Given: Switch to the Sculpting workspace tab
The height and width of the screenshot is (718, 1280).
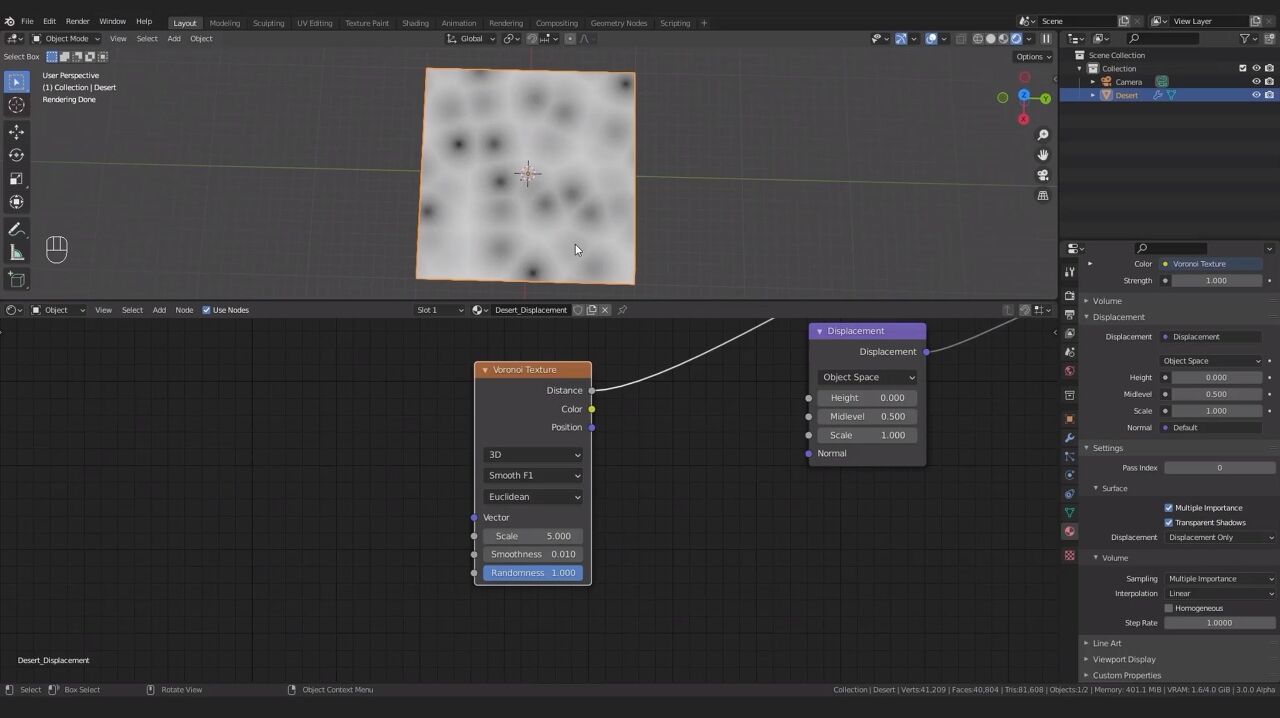Looking at the screenshot, I should coord(268,23).
